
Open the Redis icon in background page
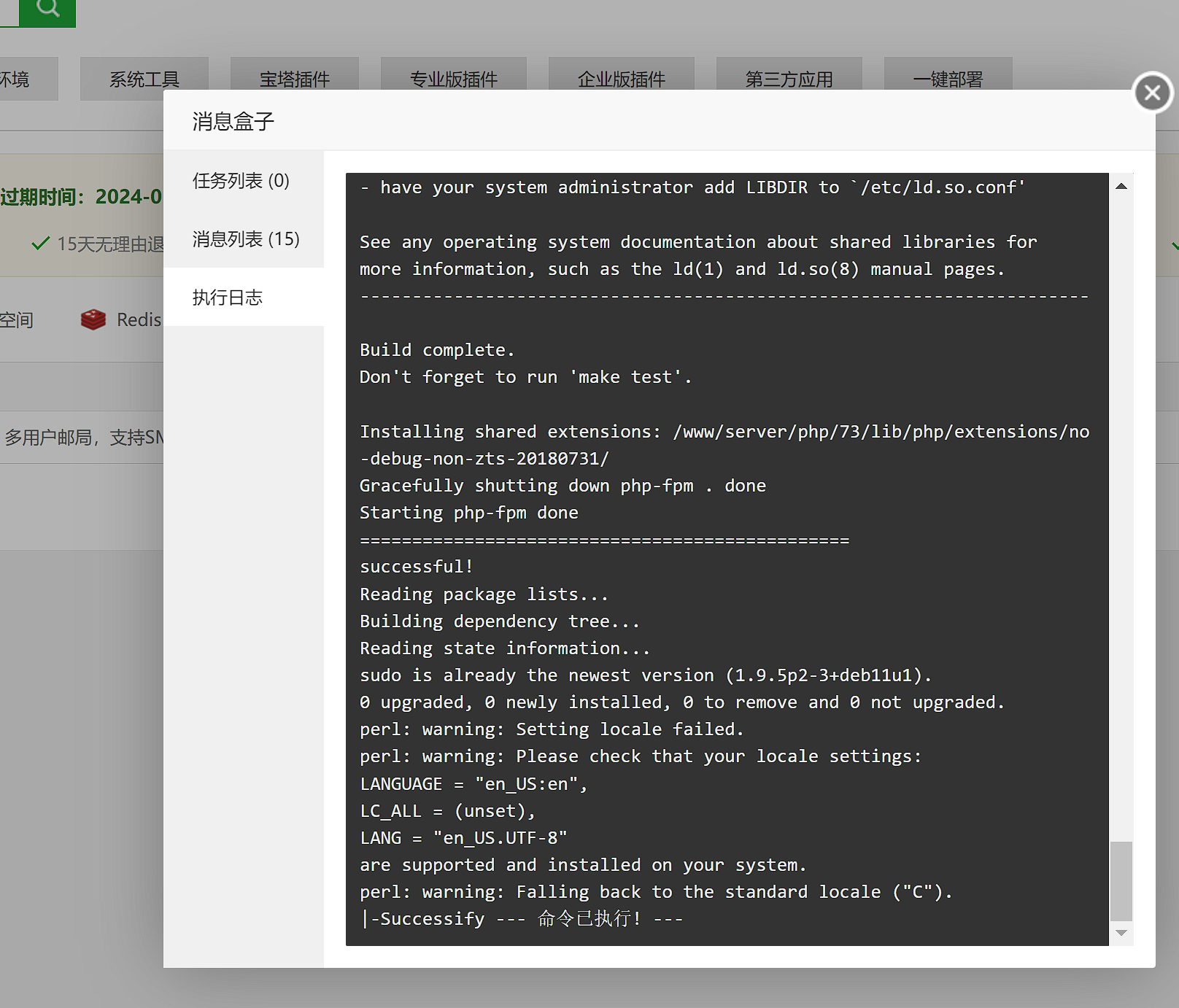(x=93, y=319)
